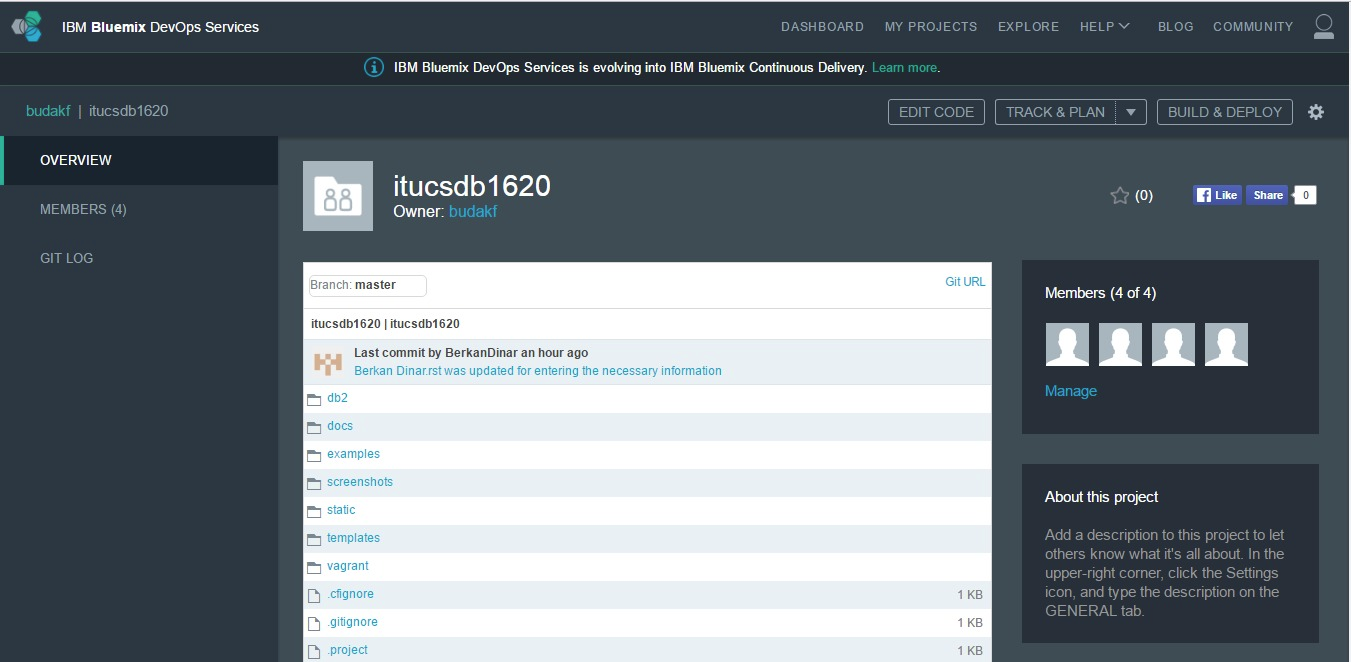
Task: Open the user profile avatar icon
Action: (1324, 27)
